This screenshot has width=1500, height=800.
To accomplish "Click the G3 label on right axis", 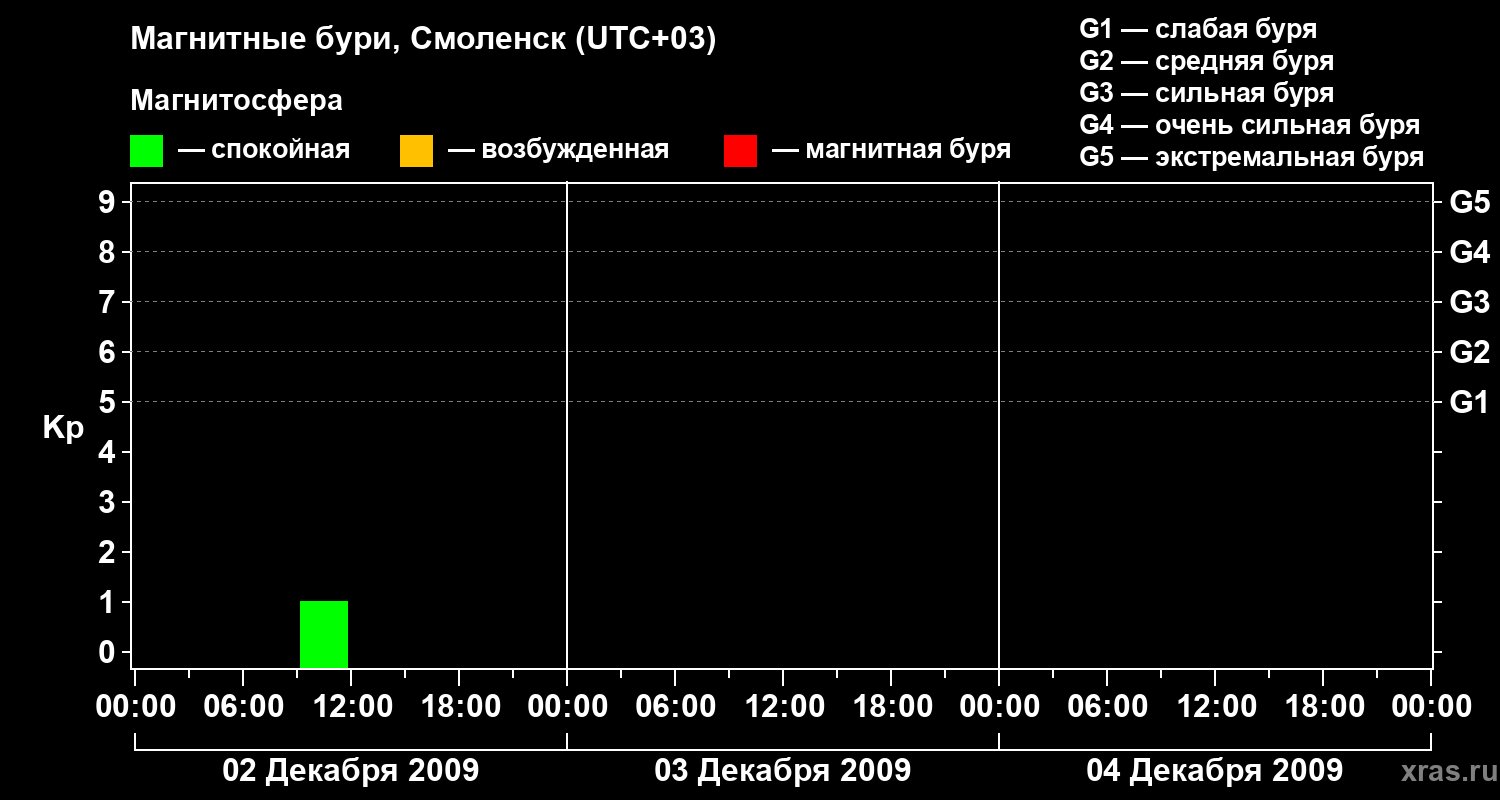I will click(x=1470, y=302).
